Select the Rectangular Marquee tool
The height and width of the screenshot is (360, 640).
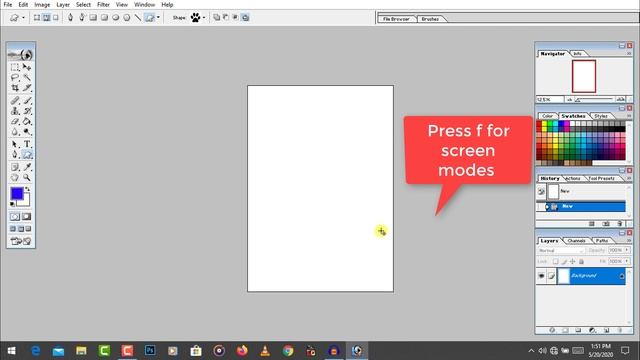15,67
